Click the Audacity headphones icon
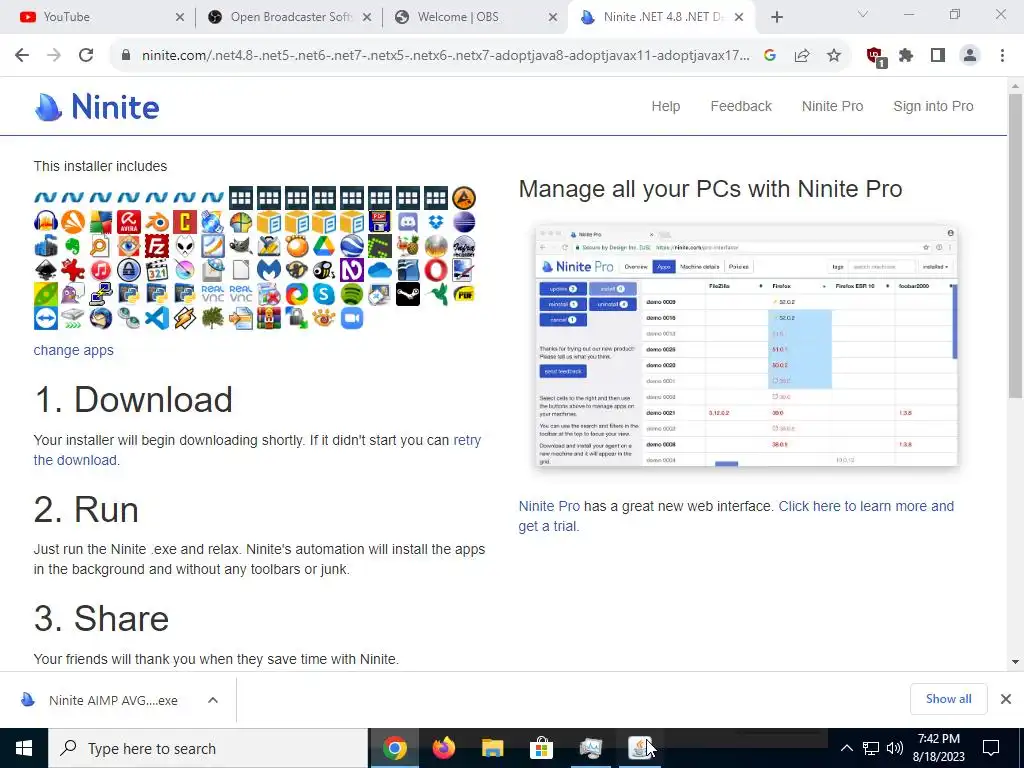This screenshot has width=1024, height=768. [x=46, y=222]
